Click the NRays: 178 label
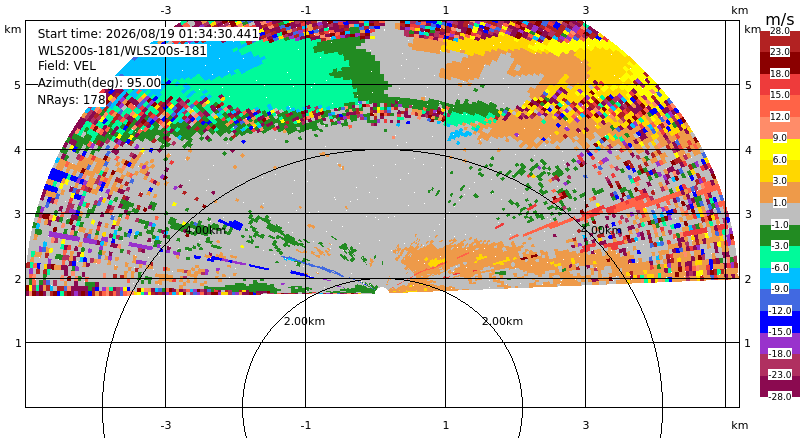 pos(71,100)
